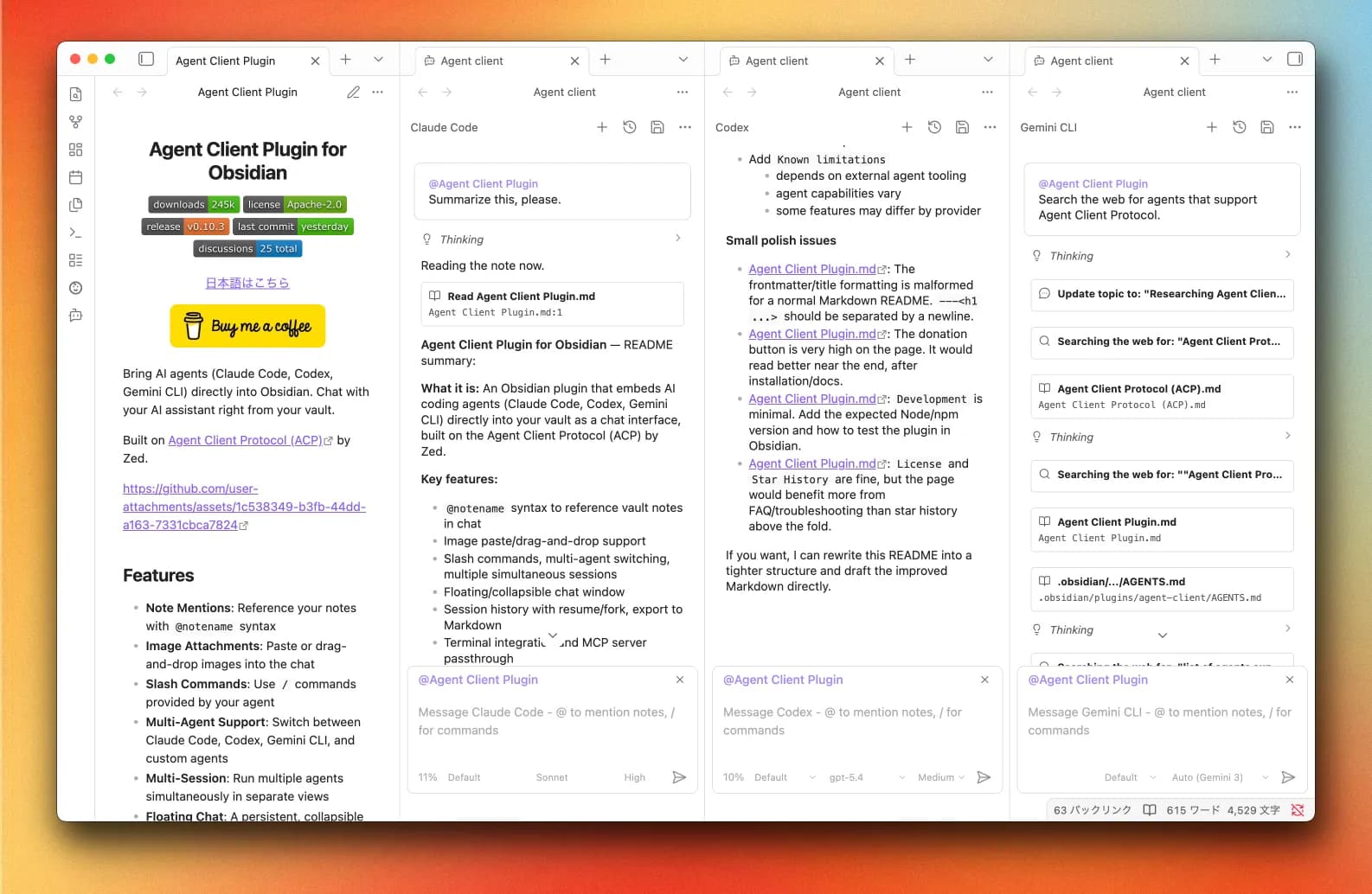Viewport: 1372px width, 894px height.
Task: Select the Agent client tab above the Codex panel
Action: tap(806, 61)
